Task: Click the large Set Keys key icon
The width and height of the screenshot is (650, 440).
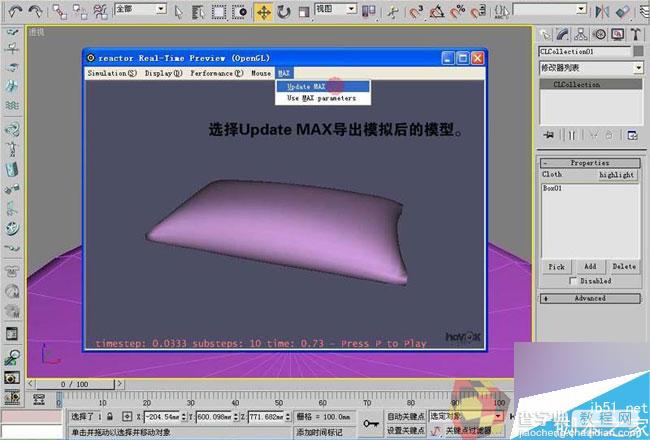Action: pos(370,423)
